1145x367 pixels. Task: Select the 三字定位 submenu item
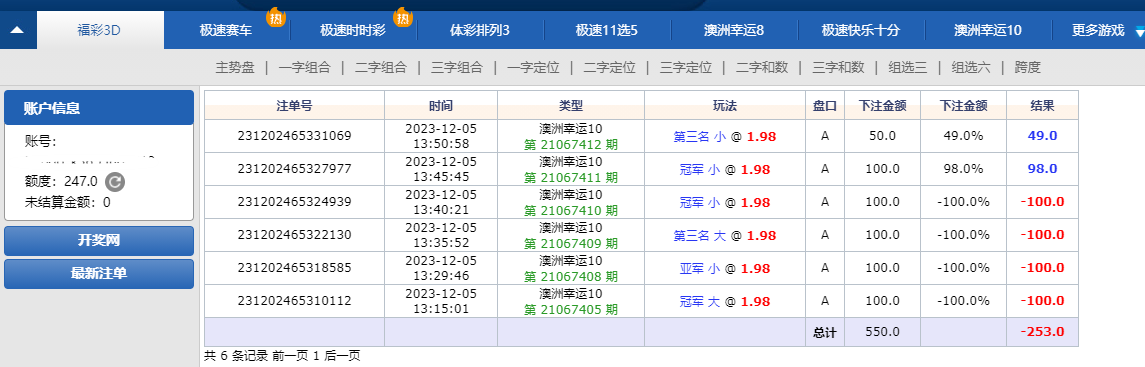[x=686, y=68]
